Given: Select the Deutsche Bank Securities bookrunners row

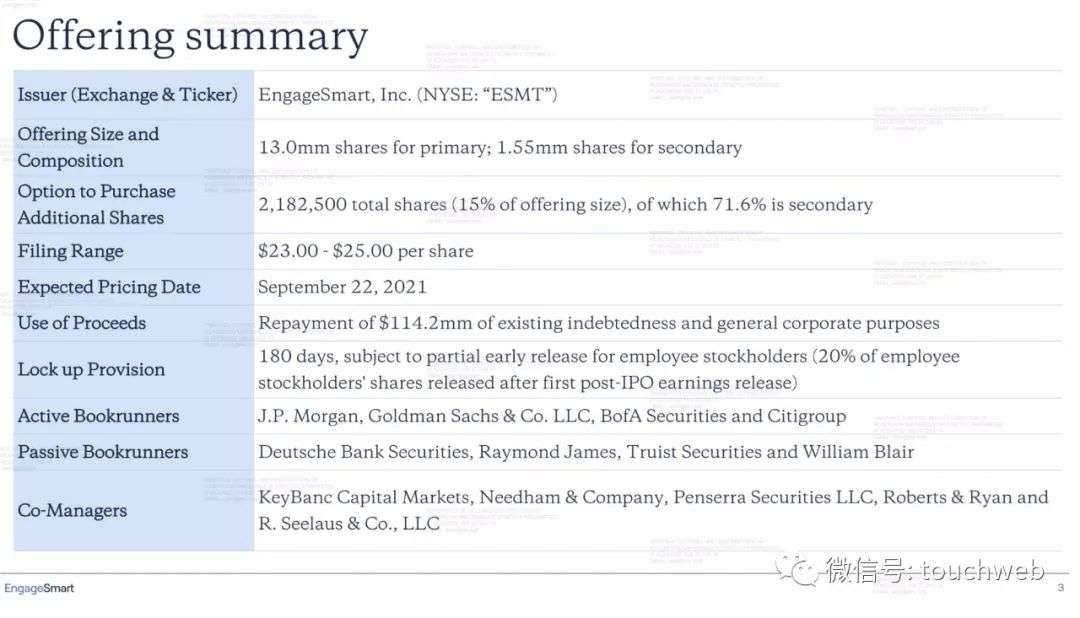Looking at the screenshot, I should pos(586,452).
